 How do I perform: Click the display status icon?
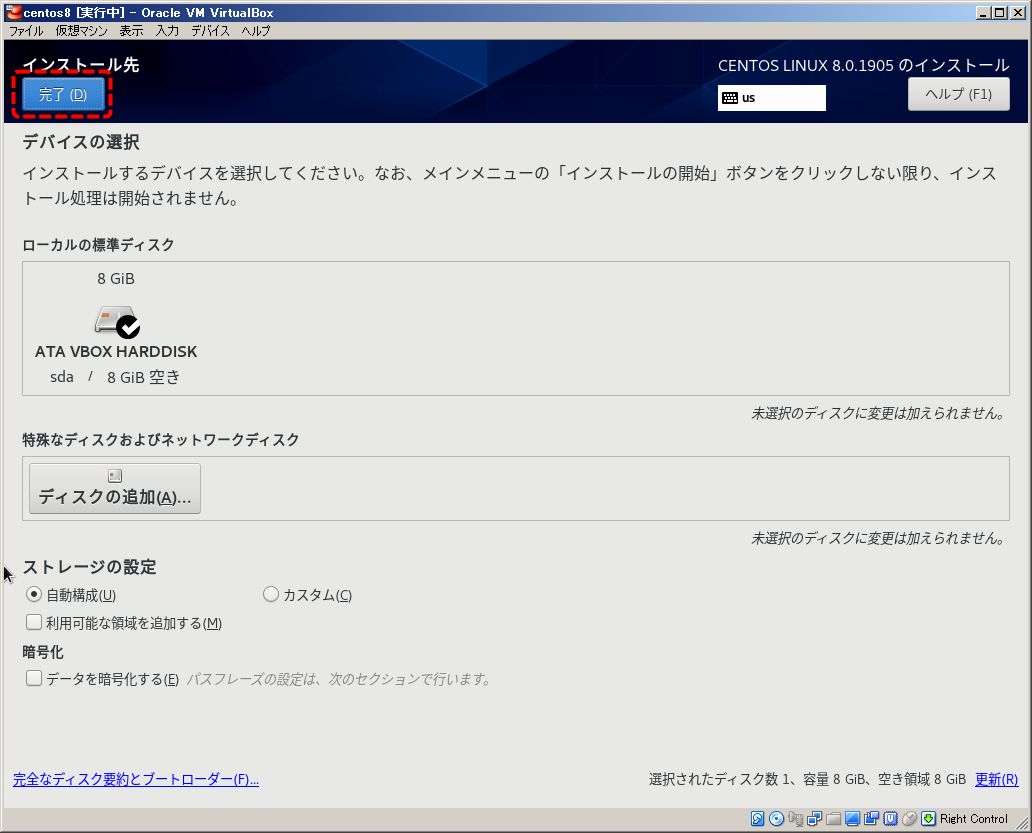(x=853, y=819)
